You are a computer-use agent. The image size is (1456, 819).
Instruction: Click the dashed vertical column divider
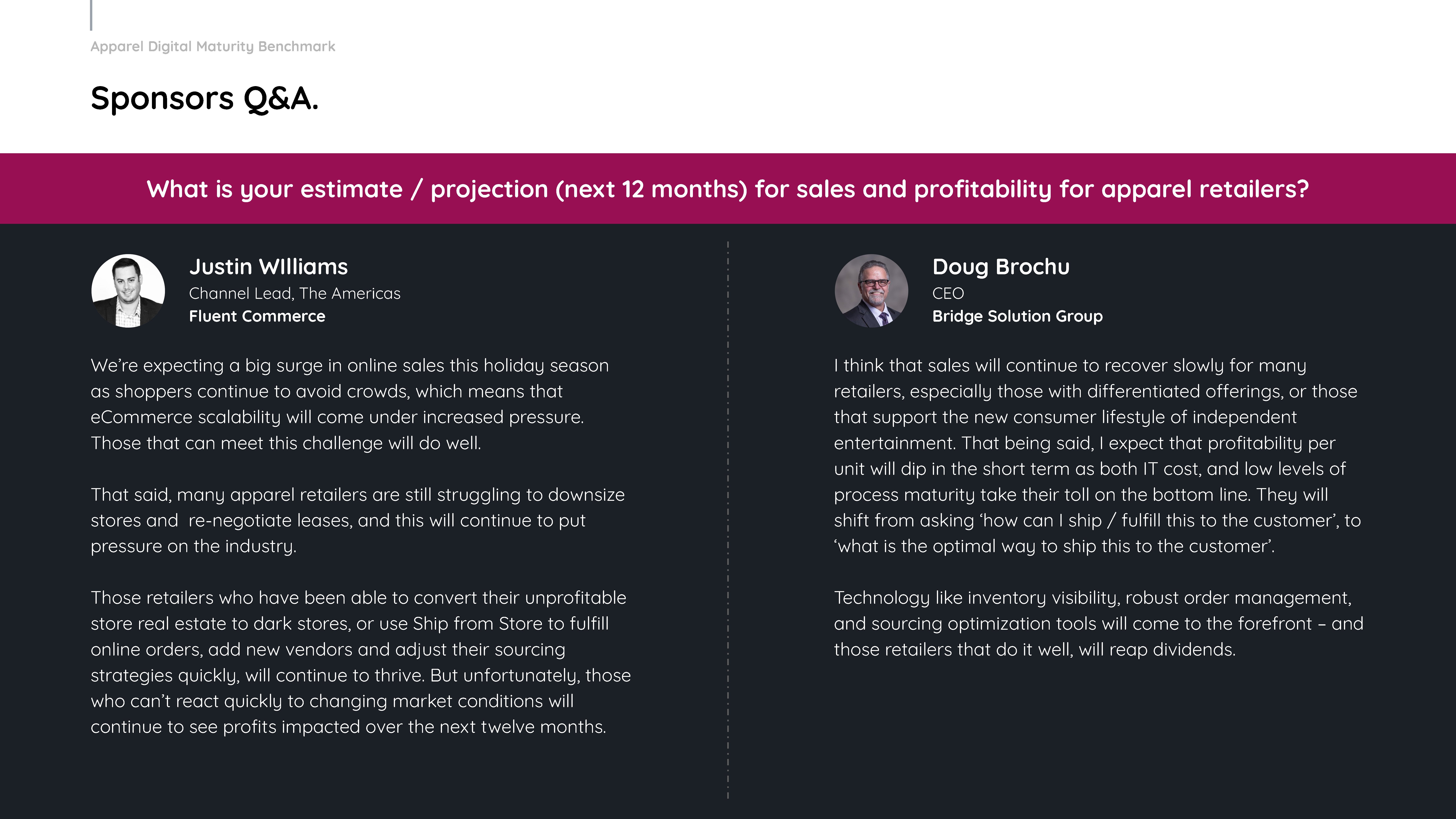[728, 520]
